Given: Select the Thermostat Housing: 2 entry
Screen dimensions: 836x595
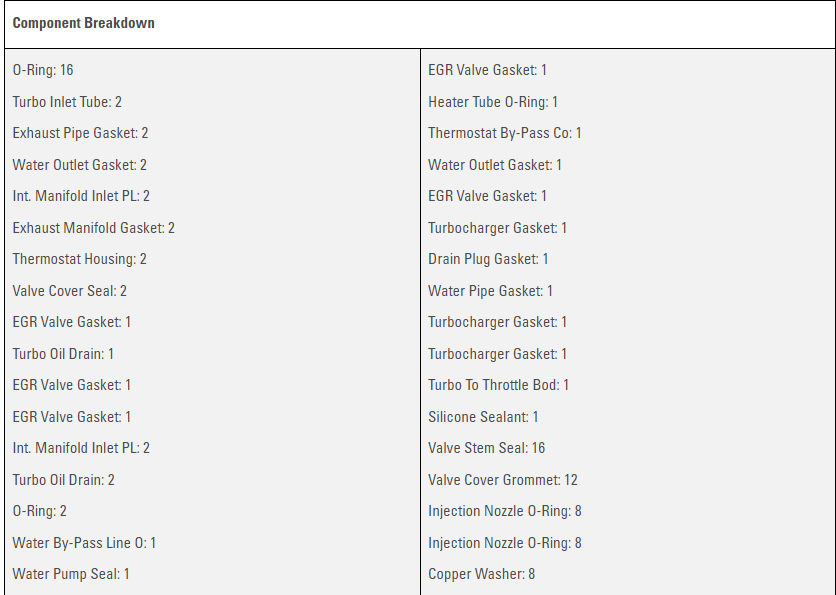Looking at the screenshot, I should (79, 259).
